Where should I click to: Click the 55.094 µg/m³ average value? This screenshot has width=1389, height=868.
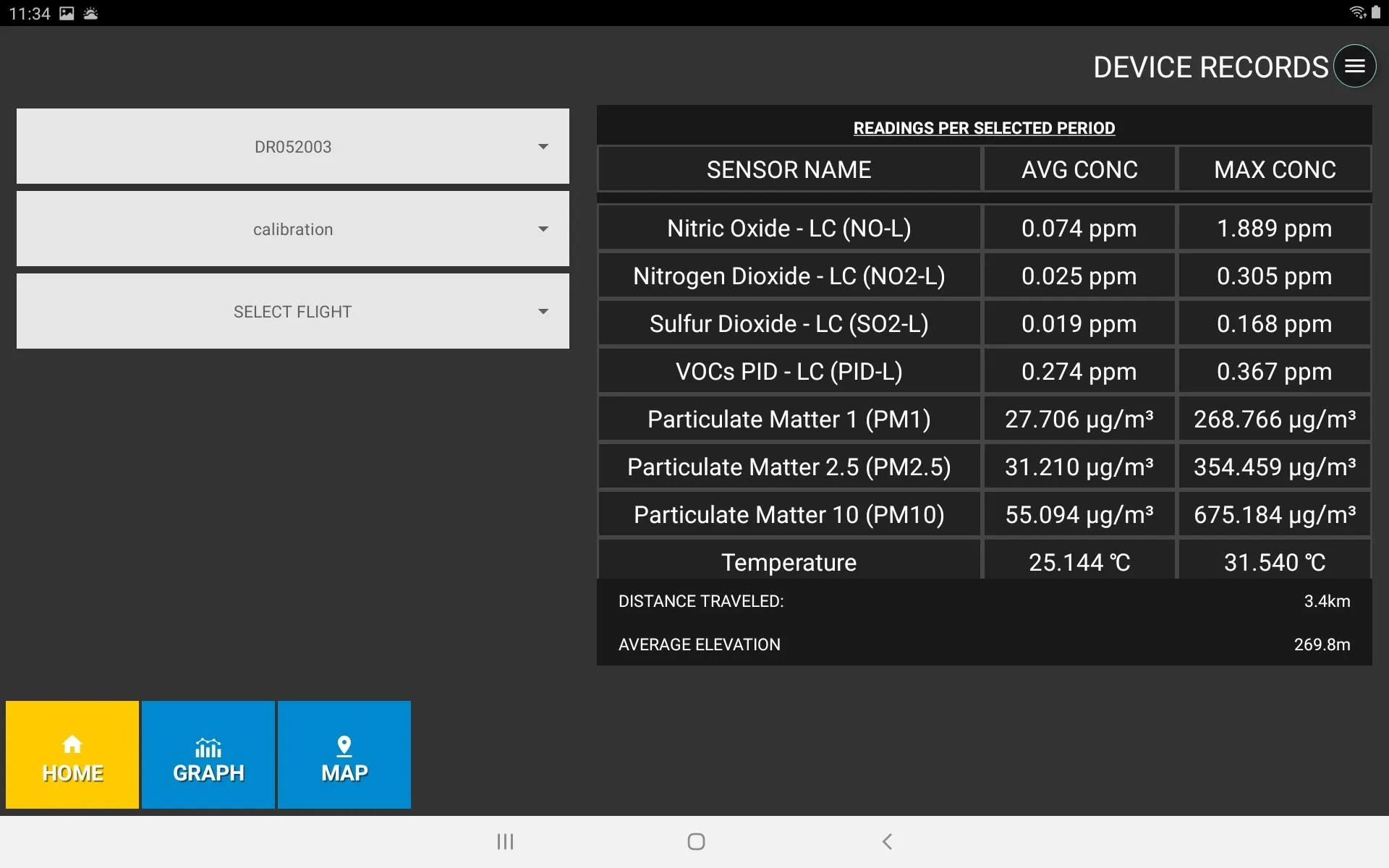tap(1079, 514)
